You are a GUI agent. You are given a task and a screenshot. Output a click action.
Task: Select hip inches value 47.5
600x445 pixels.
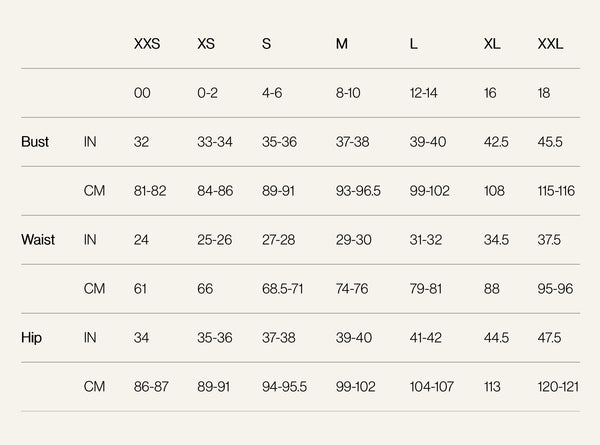[549, 338]
